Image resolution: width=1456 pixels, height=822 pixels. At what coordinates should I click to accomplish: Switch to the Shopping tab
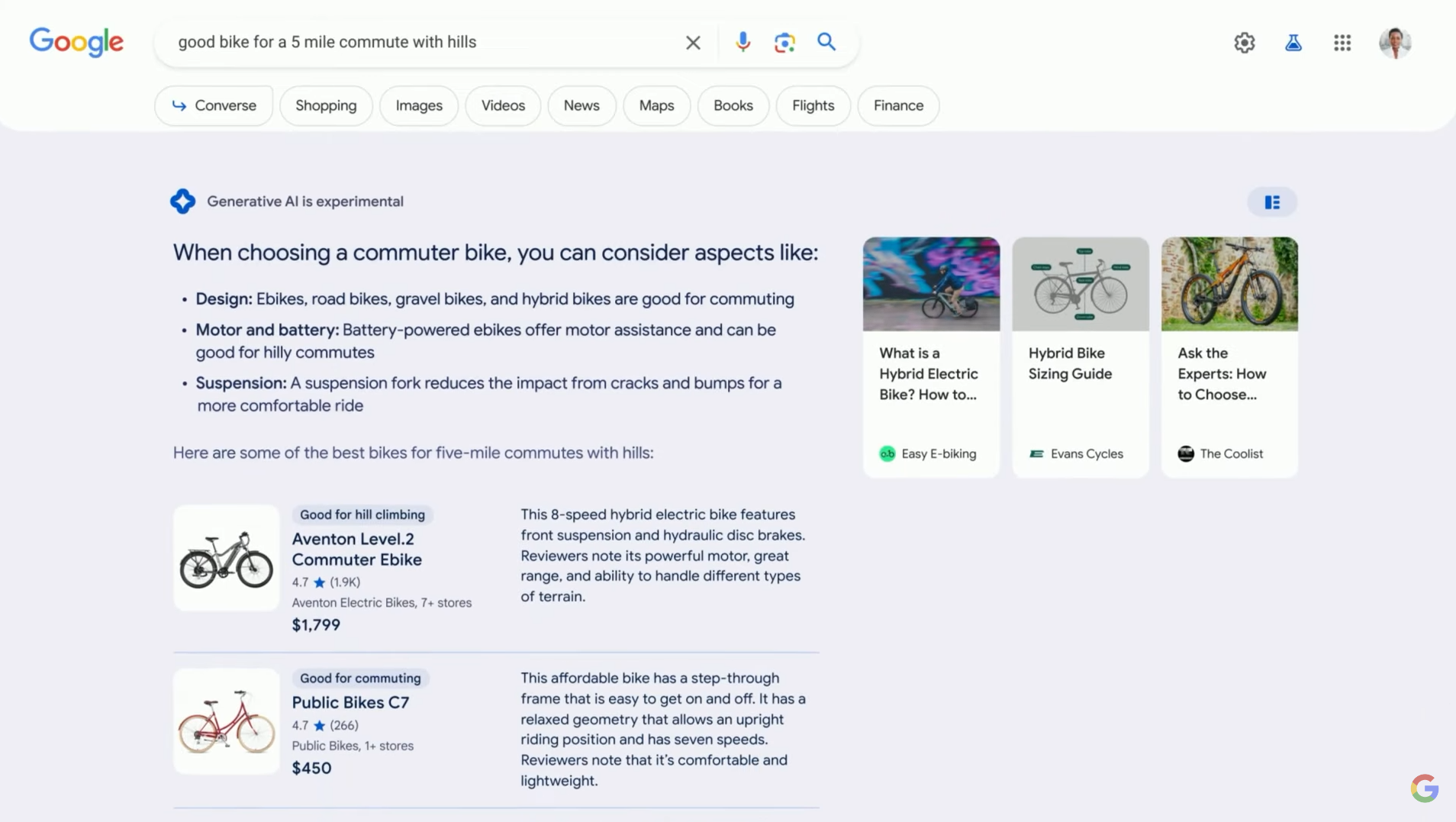click(326, 105)
